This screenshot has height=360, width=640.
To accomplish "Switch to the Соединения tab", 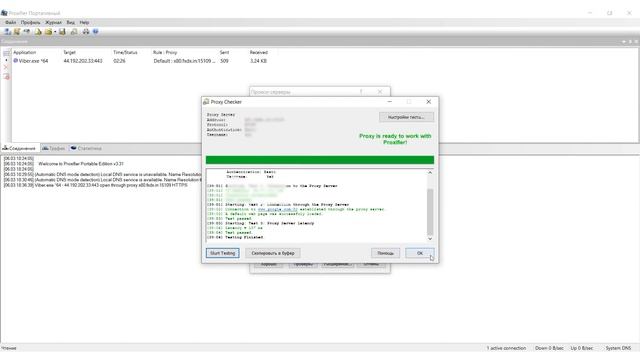I will pyautogui.click(x=20, y=148).
